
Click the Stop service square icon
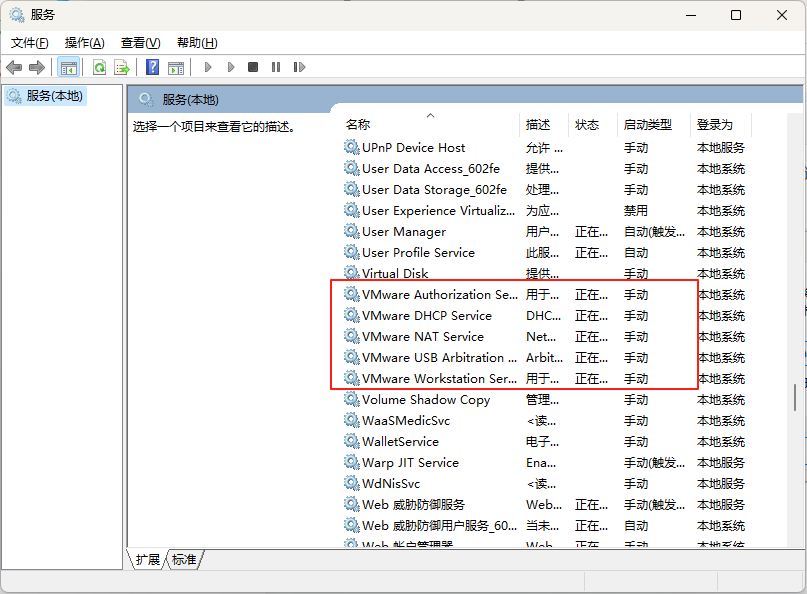[x=253, y=67]
